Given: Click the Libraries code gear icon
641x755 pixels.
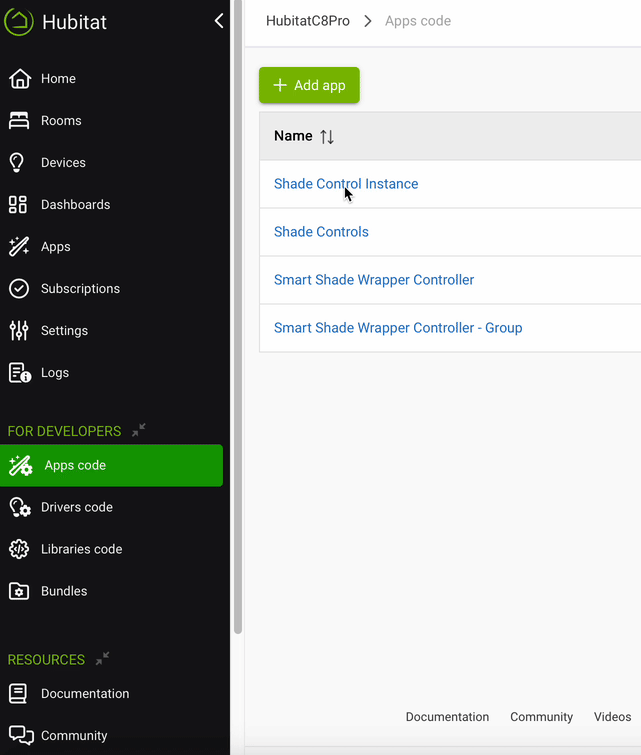Looking at the screenshot, I should (x=19, y=549).
